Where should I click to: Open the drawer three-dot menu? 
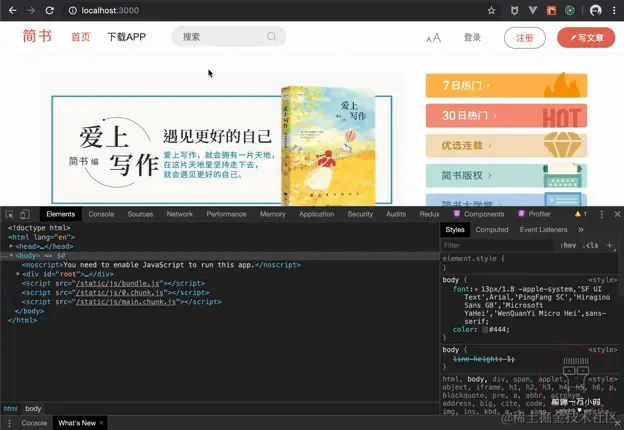tap(9, 423)
